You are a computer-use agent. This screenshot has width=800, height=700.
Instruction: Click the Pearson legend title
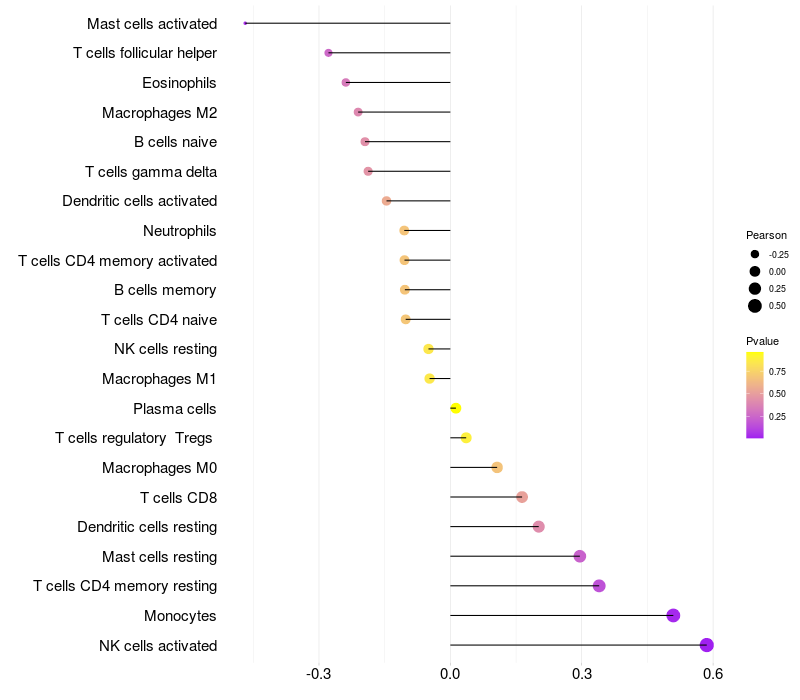(x=766, y=235)
